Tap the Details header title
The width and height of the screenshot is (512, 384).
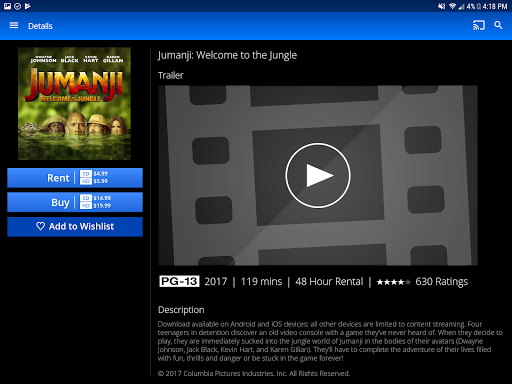40,26
